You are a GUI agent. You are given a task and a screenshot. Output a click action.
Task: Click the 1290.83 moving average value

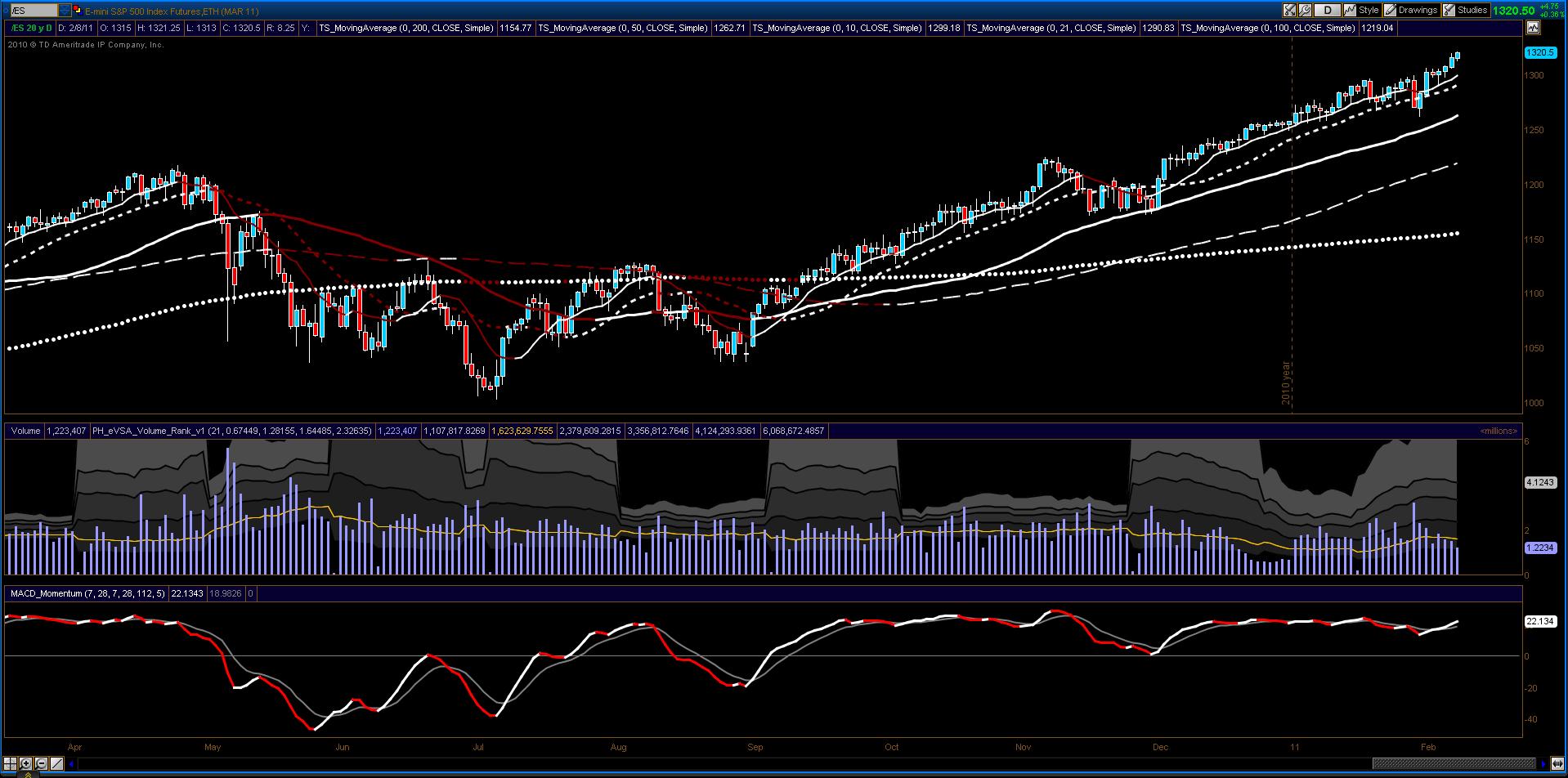(x=1158, y=28)
